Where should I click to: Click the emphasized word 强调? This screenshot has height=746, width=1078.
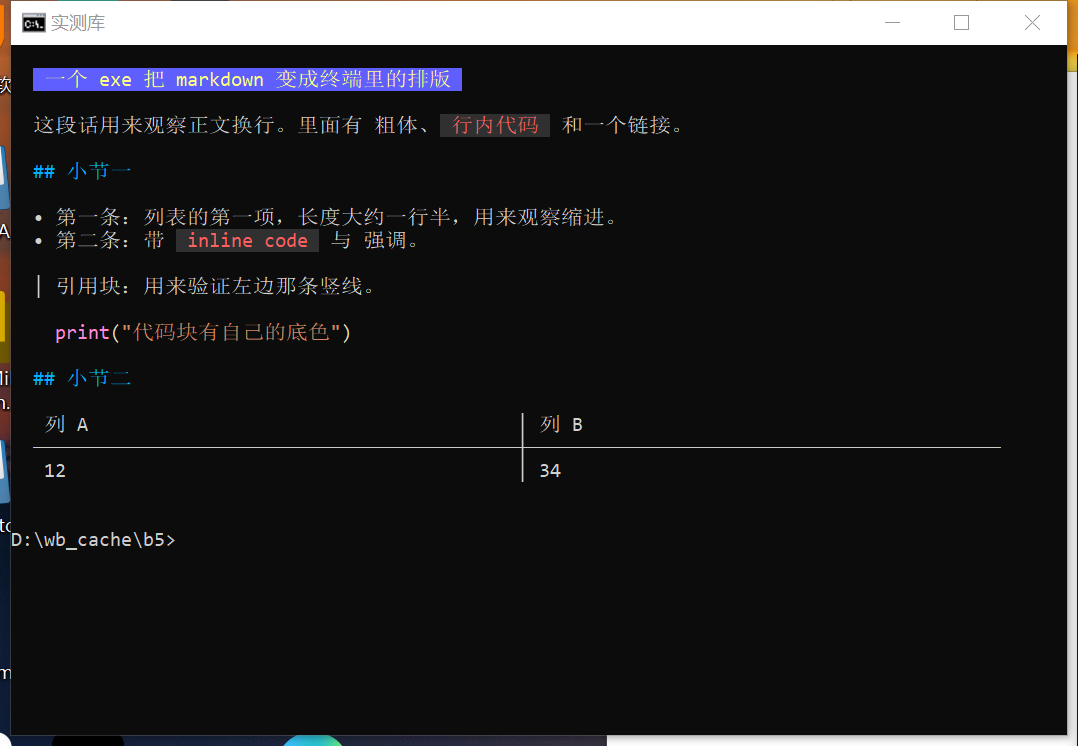[386, 241]
